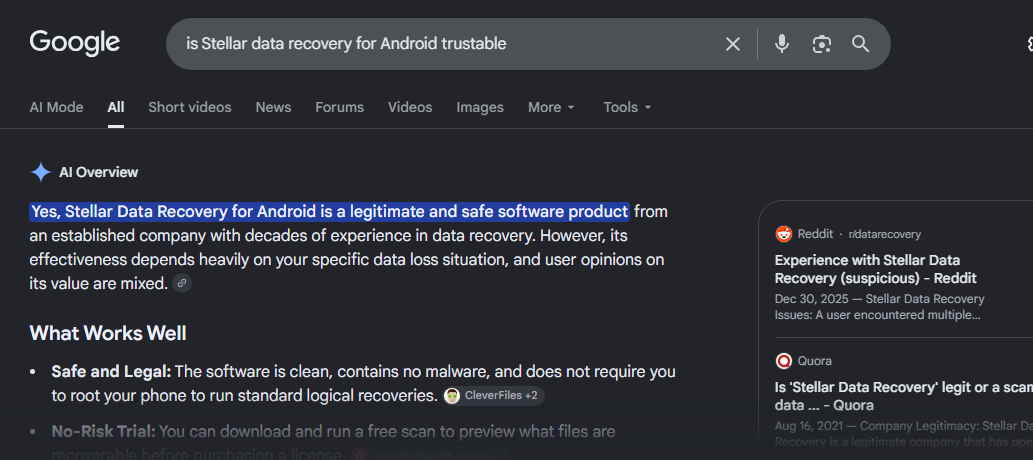Click the link chain icon after summary
Screen dimensions: 1033x460
182,283
